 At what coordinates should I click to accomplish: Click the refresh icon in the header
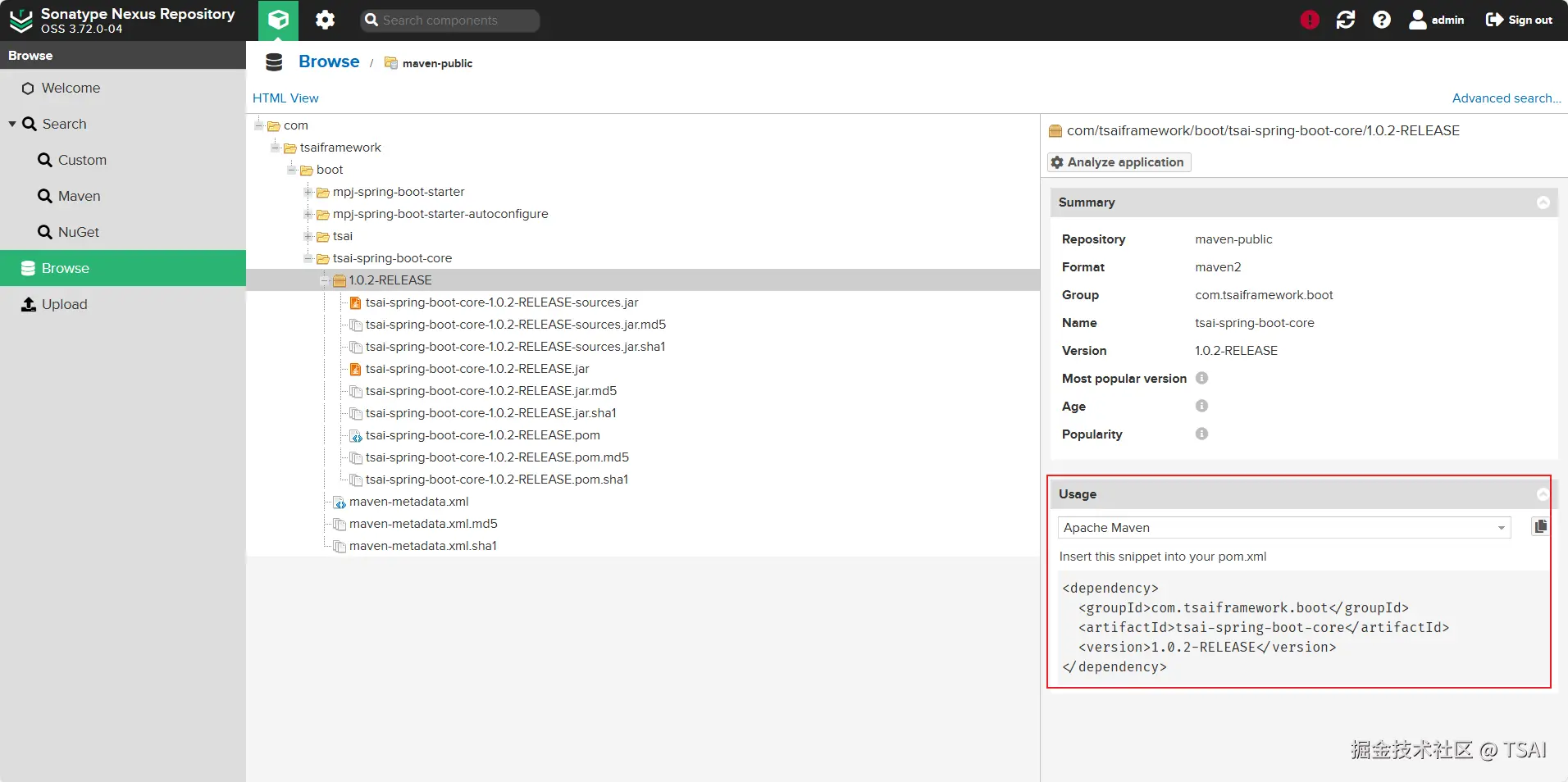point(1346,20)
